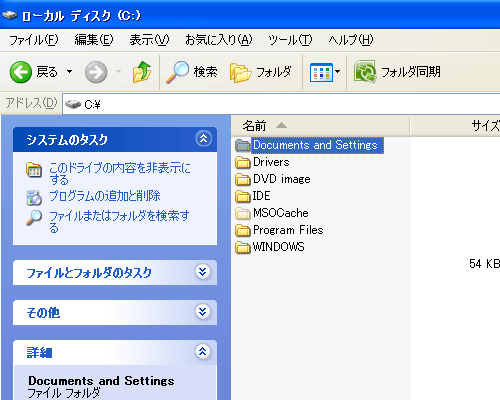Open the ツール(T) menu

290,40
